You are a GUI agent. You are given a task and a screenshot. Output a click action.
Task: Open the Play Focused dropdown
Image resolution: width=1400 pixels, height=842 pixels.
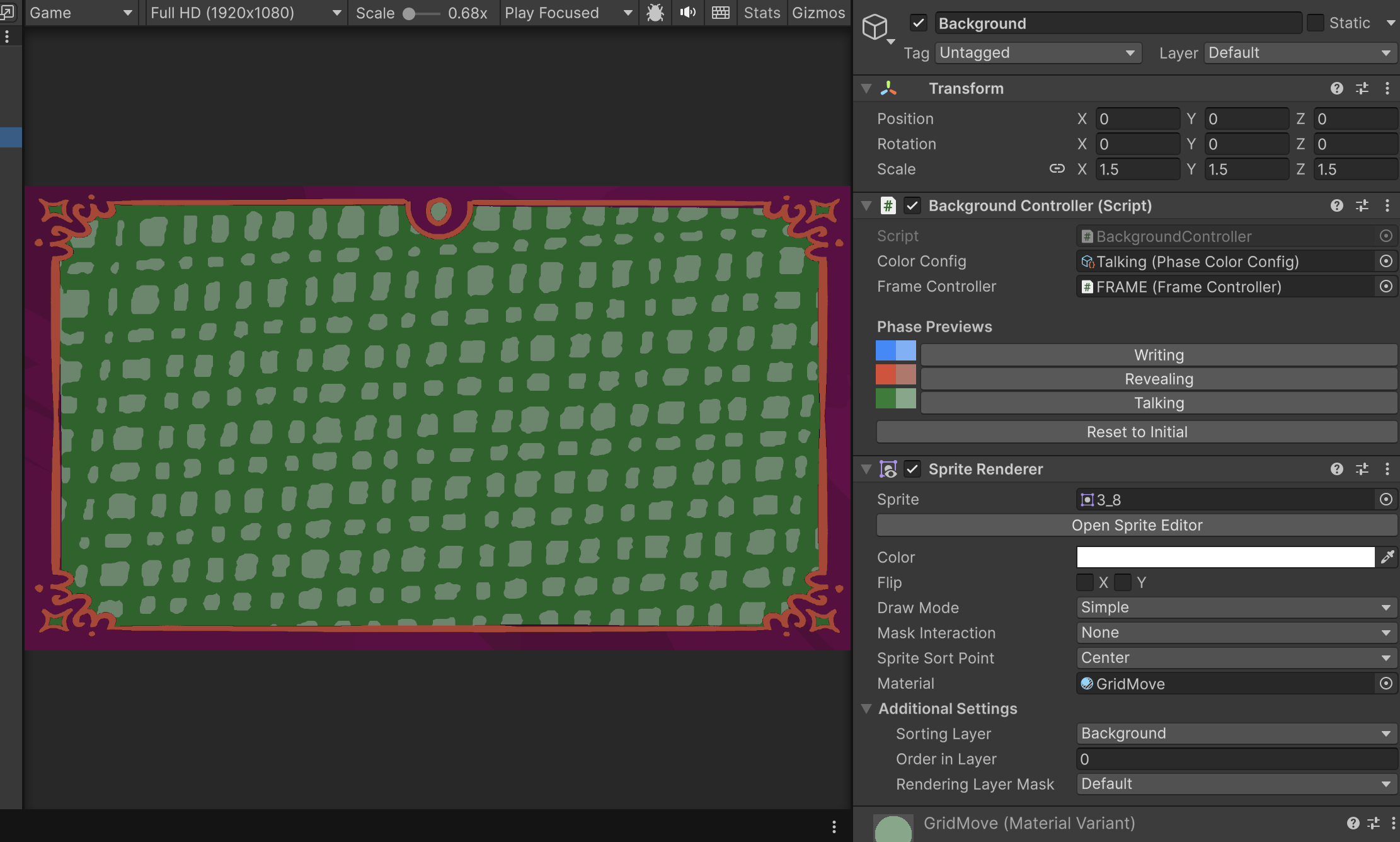tap(568, 13)
